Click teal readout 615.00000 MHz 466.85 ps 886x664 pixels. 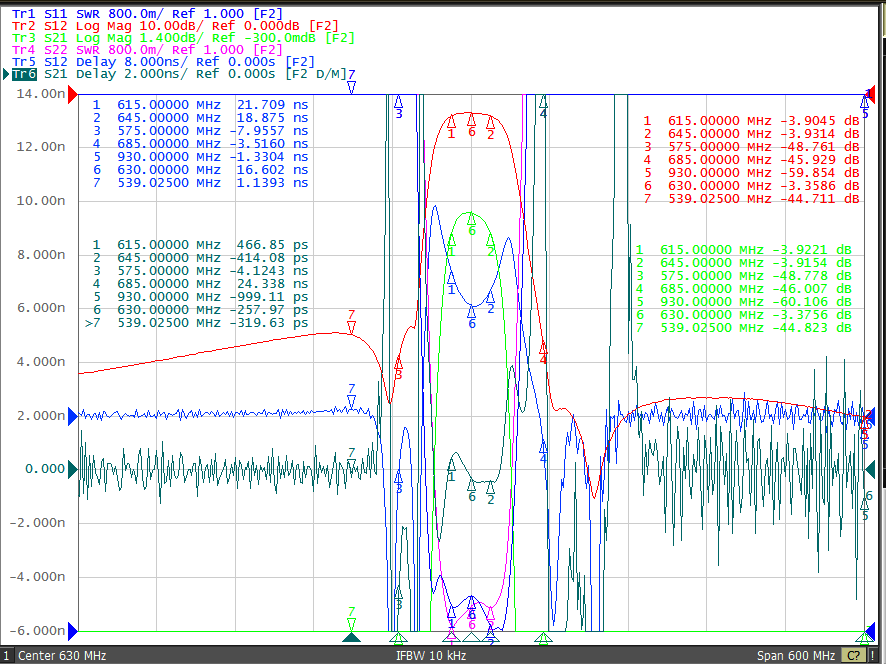click(201, 245)
